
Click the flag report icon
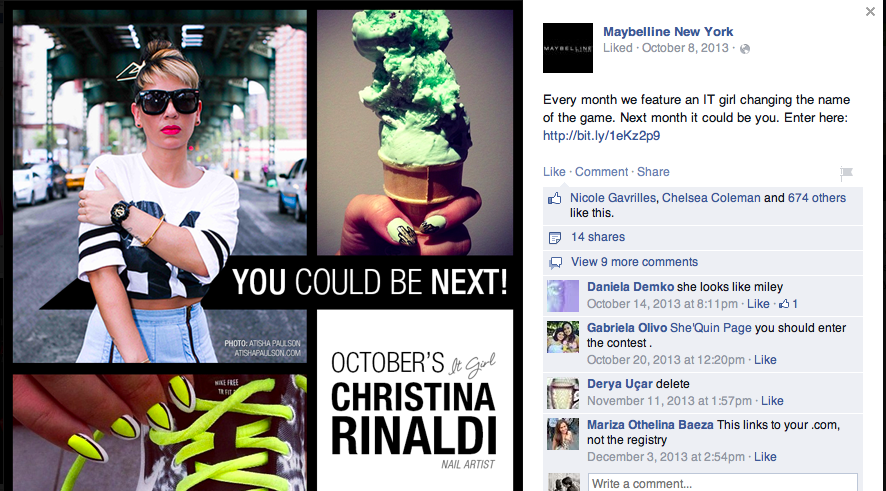pos(846,173)
